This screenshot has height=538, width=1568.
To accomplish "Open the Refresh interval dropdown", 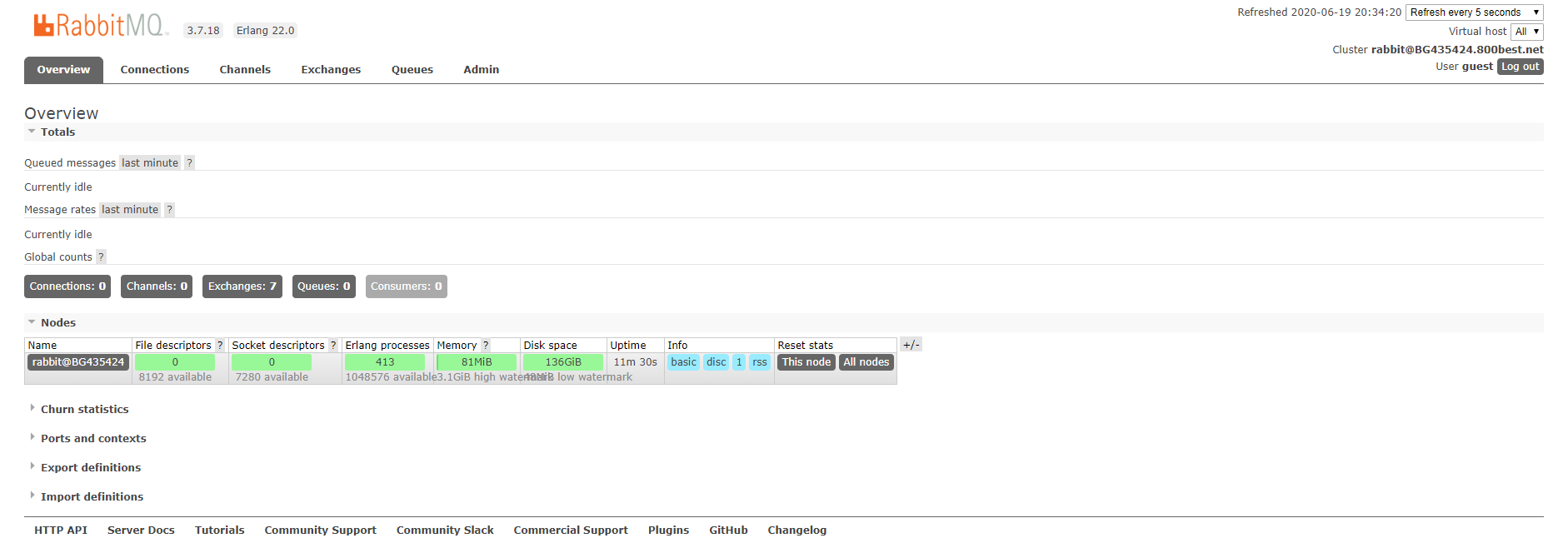I will 1475,12.
